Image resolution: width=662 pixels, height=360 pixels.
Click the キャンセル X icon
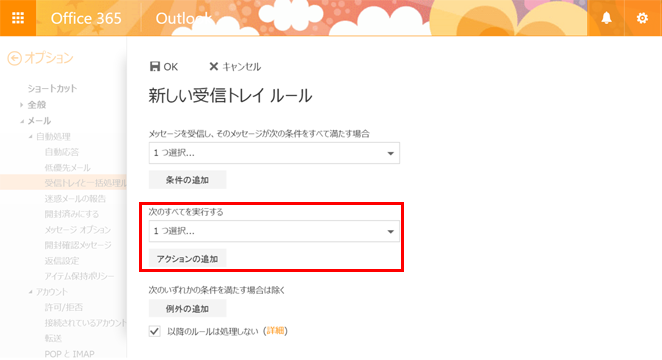point(214,66)
